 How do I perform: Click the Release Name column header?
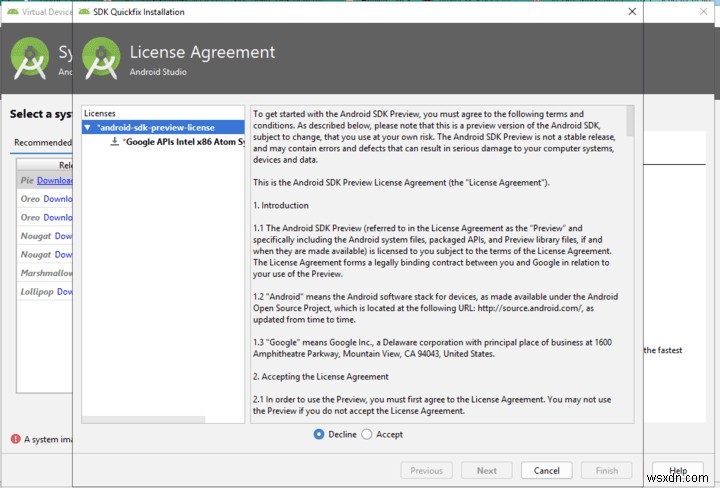pos(45,165)
